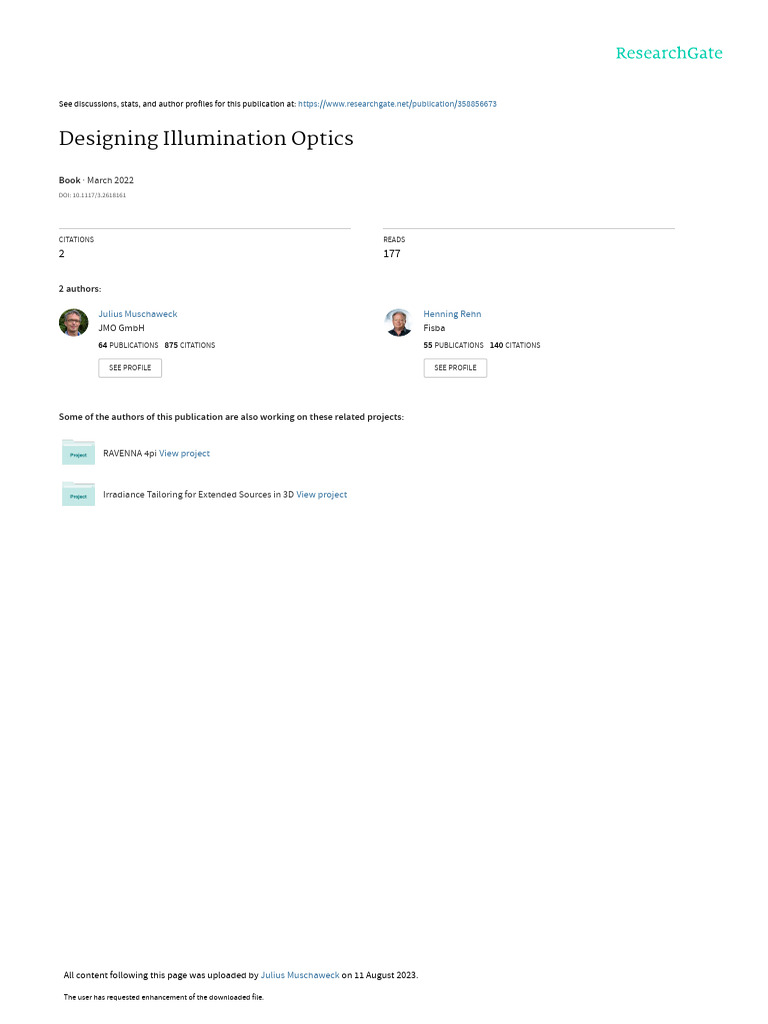Image resolution: width=768 pixels, height=1024 pixels.
Task: Click the Designing Illumination Optics title
Action: (x=206, y=138)
